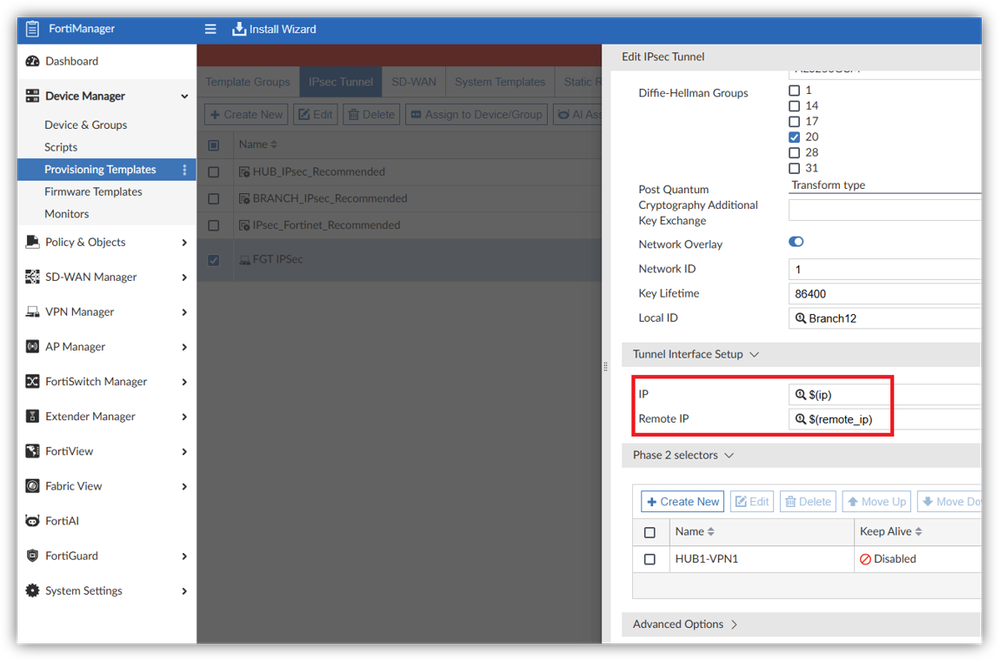
Task: Open Firmware Templates in sidebar
Action: [x=93, y=192]
